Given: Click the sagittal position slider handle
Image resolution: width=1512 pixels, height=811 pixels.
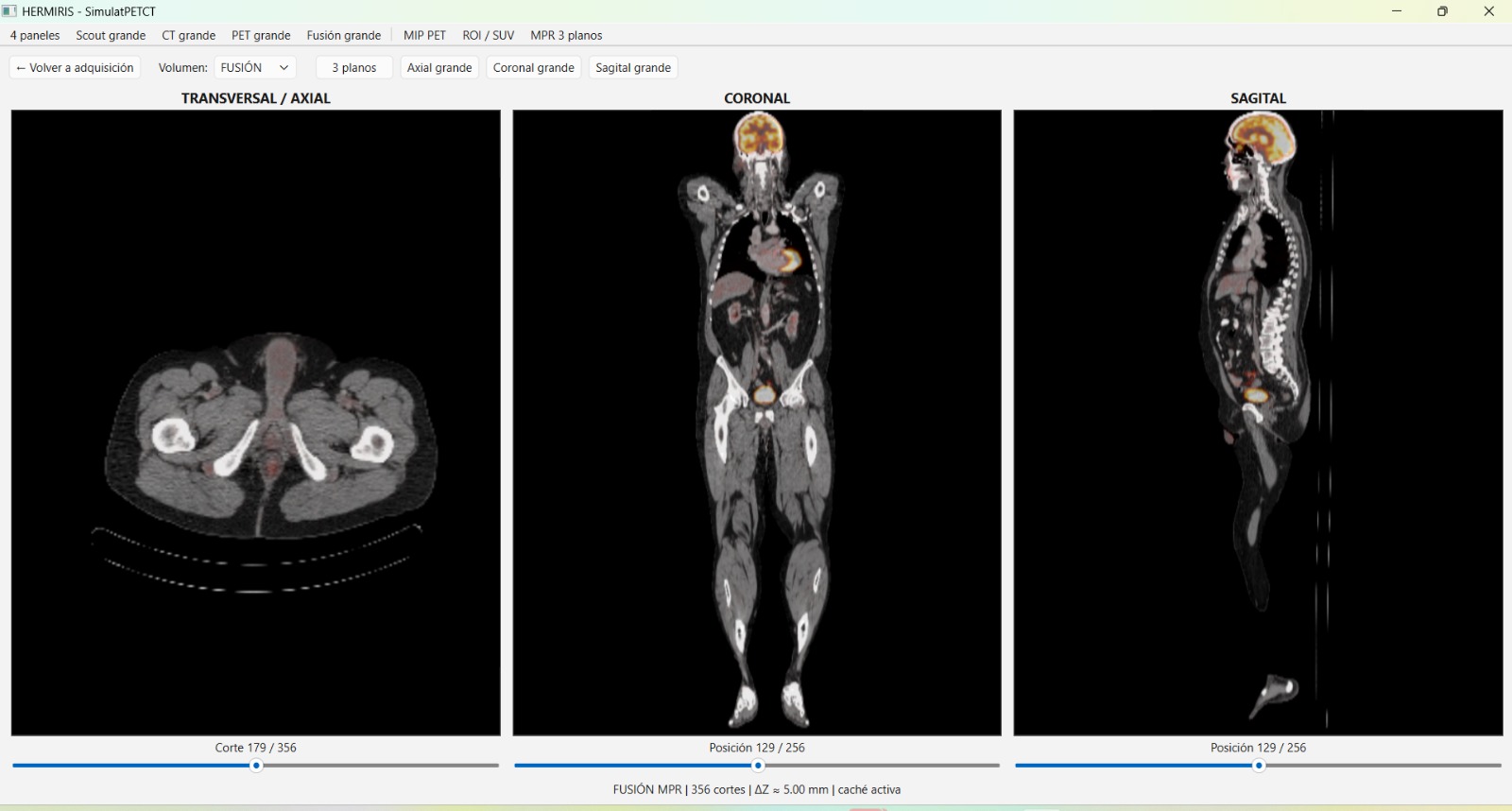Looking at the screenshot, I should [x=1259, y=766].
